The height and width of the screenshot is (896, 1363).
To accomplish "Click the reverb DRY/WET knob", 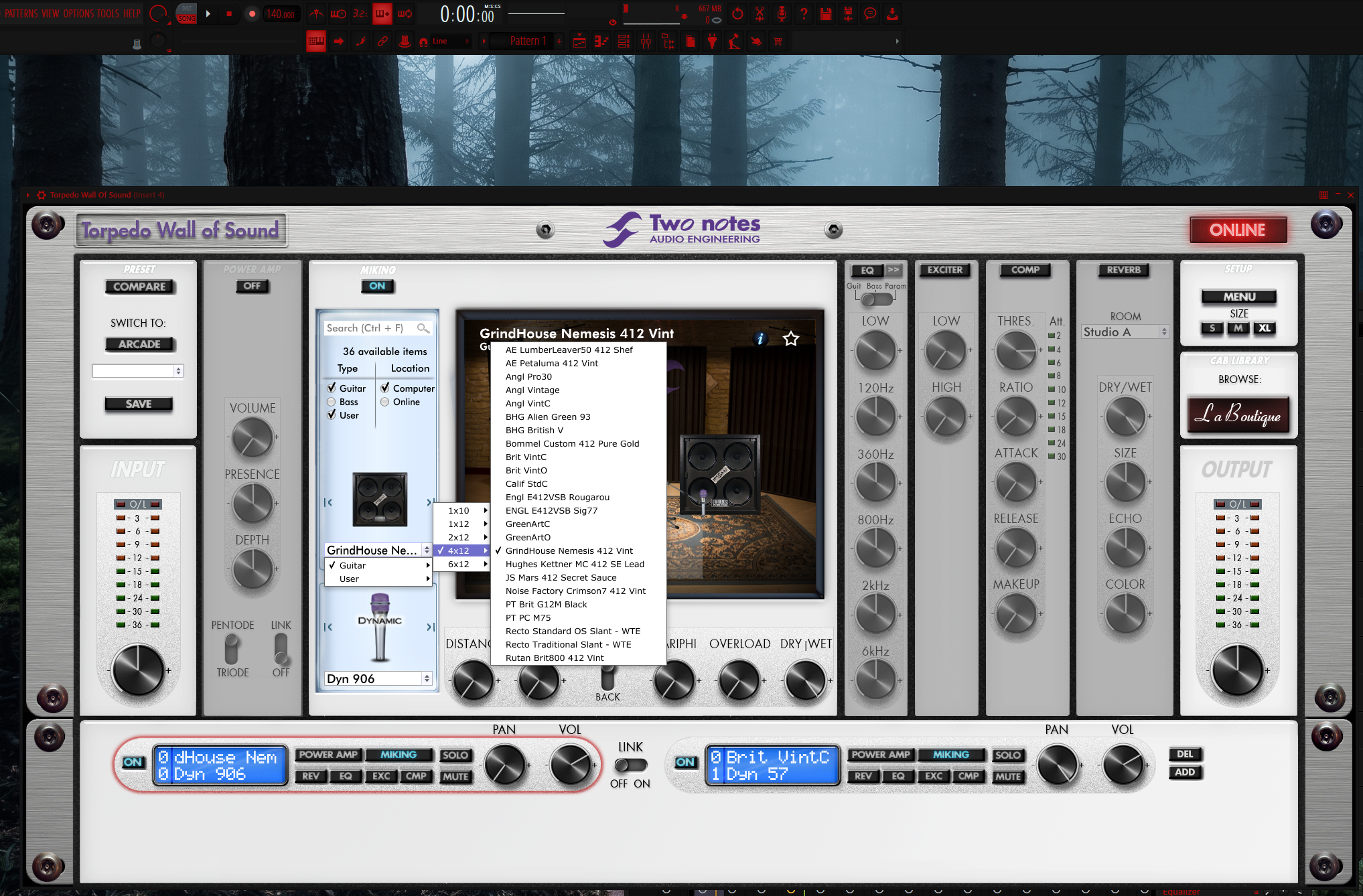I will click(x=1125, y=417).
